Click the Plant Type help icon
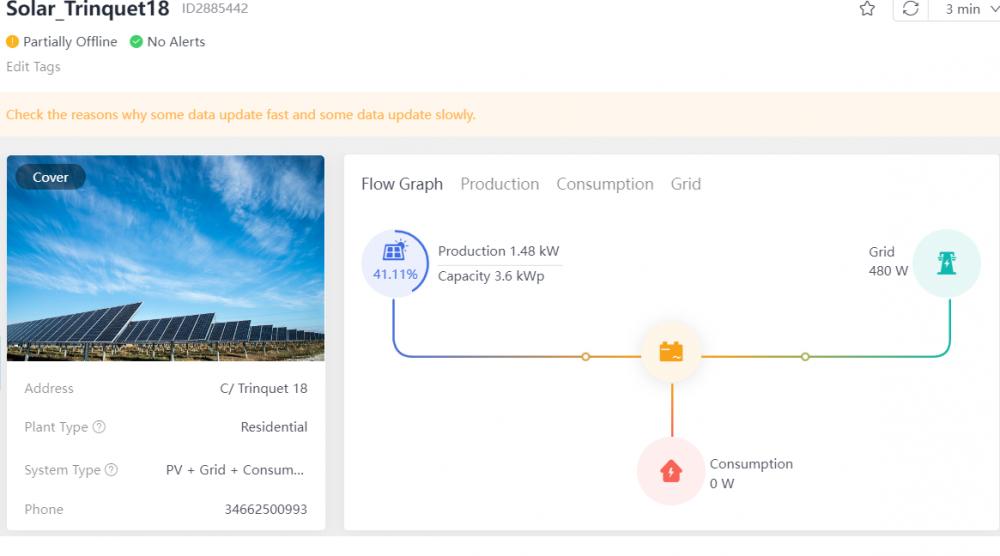Viewport: 1000px width, 556px height. (x=99, y=427)
